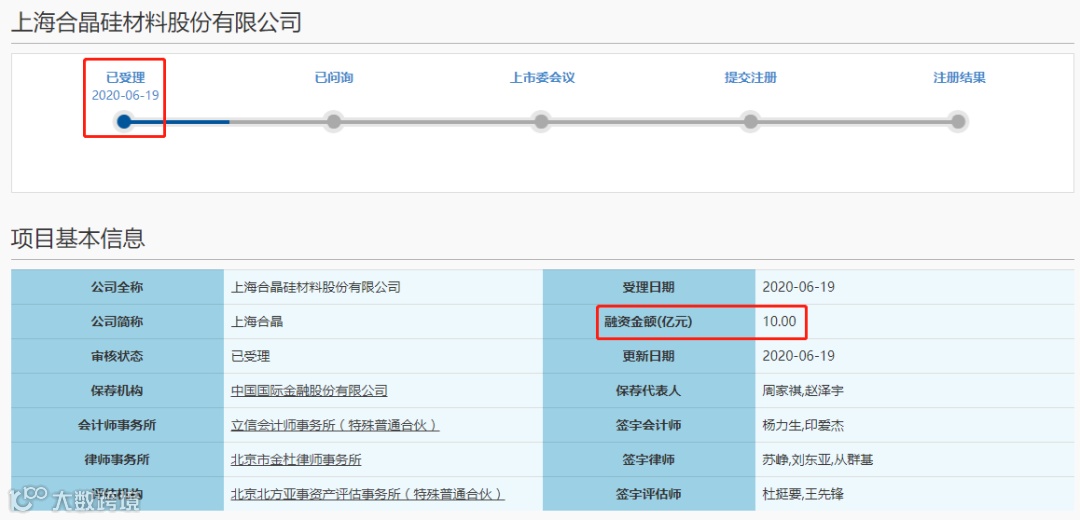The height and width of the screenshot is (520, 1080).
Task: Click the 上海合晶 short name value
Action: pyautogui.click(x=257, y=322)
